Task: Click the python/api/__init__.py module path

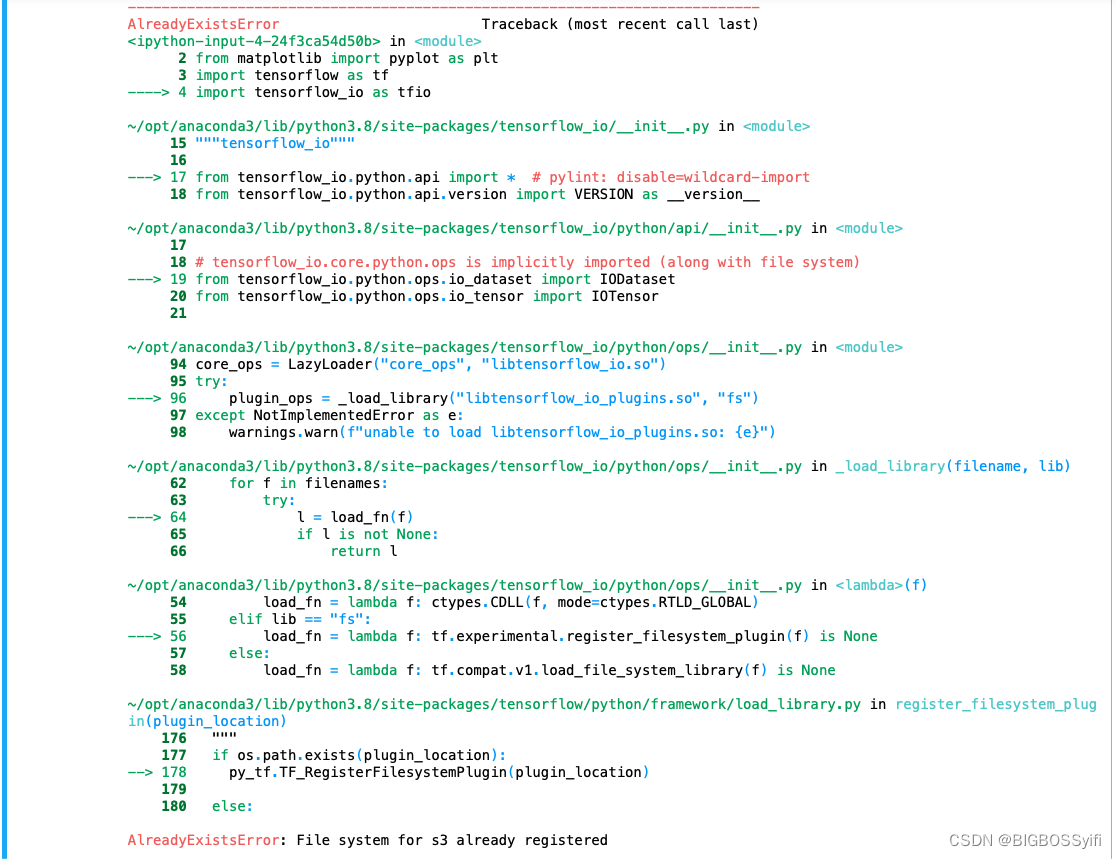Action: coord(450,228)
